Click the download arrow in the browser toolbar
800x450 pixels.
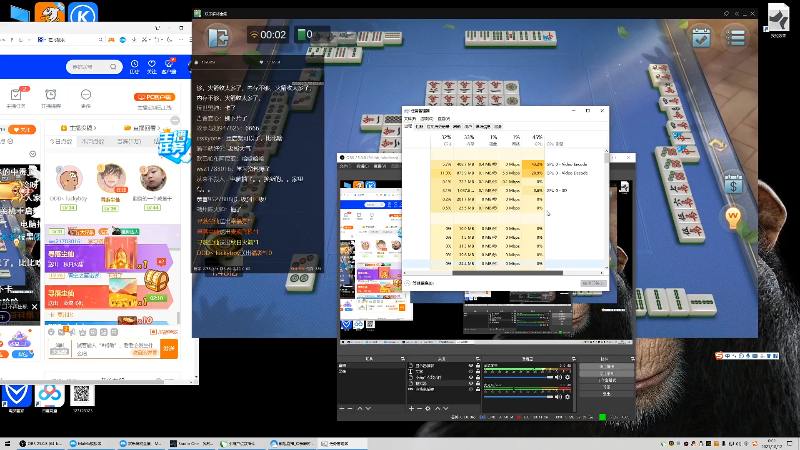pyautogui.click(x=134, y=39)
